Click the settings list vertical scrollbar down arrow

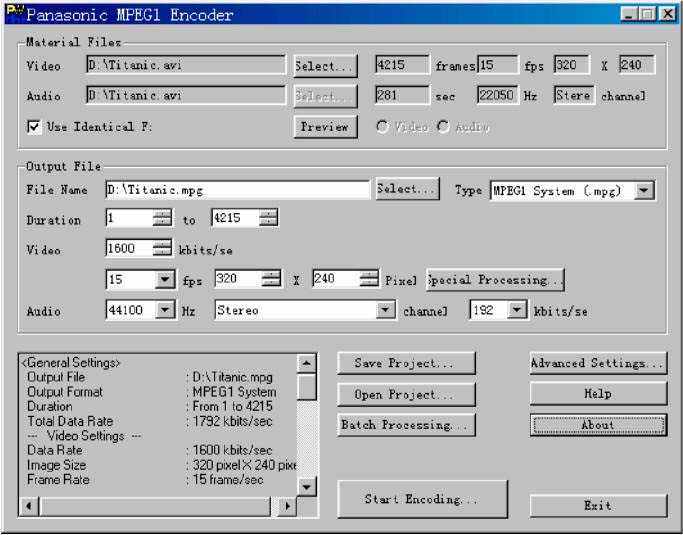tap(307, 487)
